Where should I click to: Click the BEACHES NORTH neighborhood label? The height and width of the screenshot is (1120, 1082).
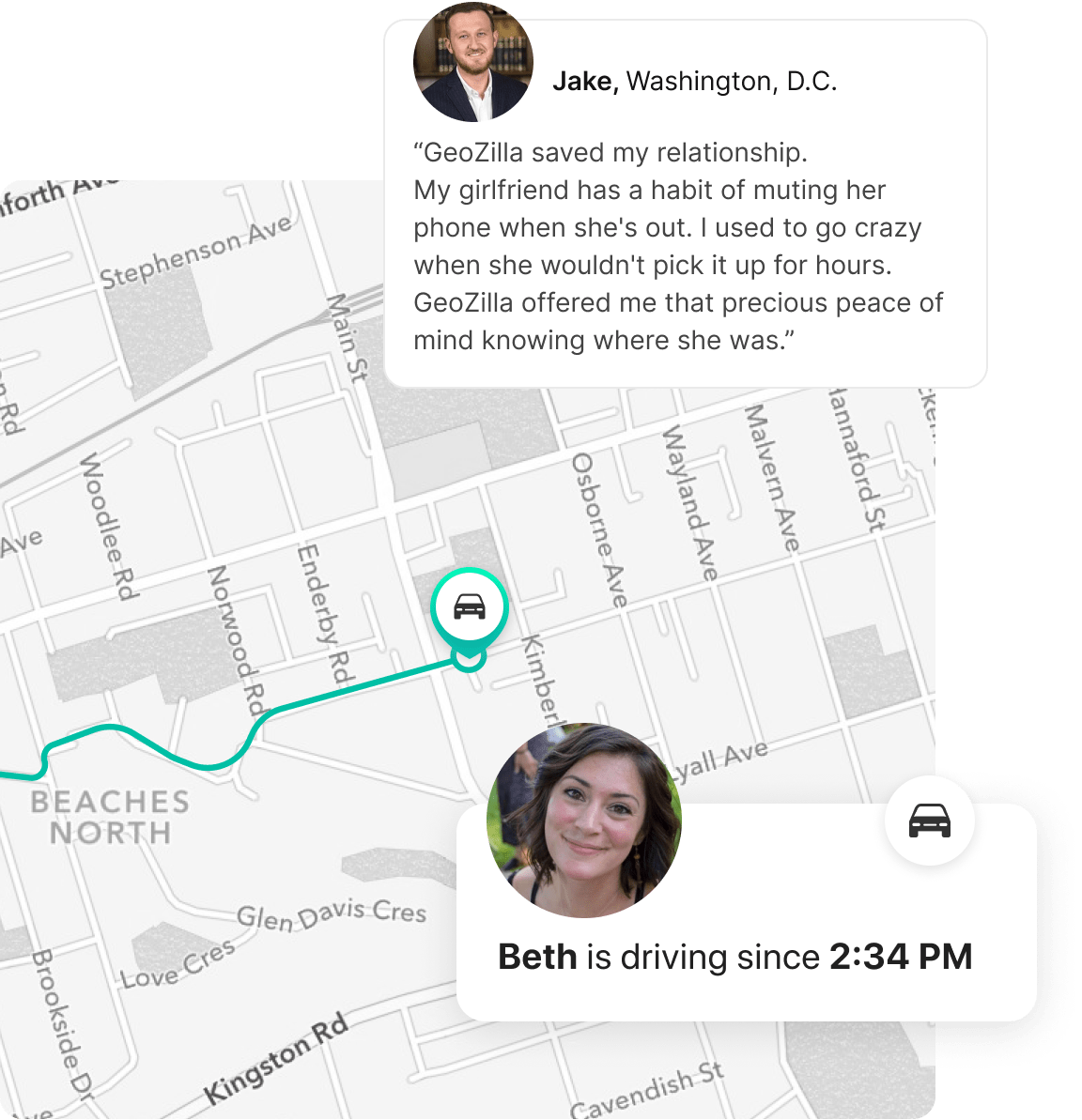pyautogui.click(x=110, y=817)
